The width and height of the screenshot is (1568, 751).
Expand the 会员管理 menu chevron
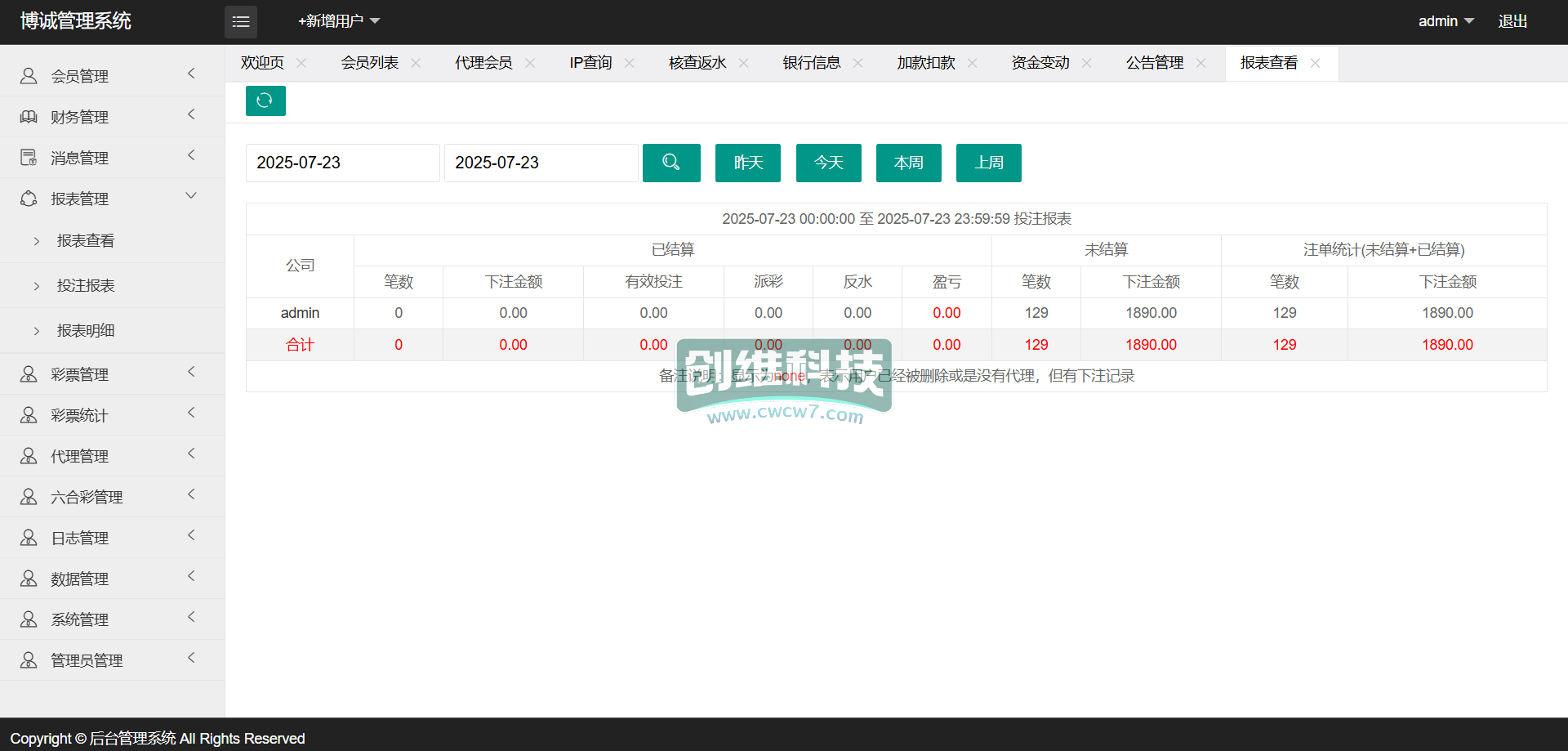click(x=191, y=74)
